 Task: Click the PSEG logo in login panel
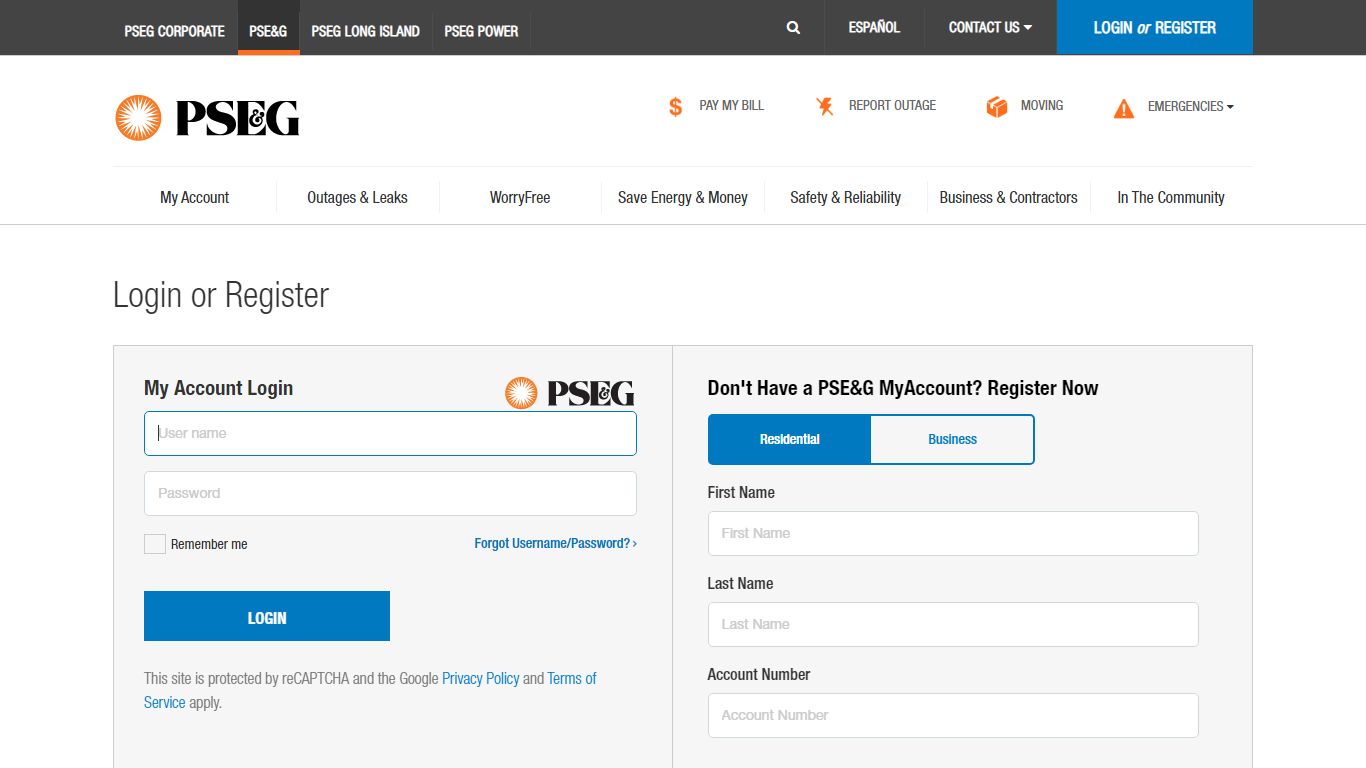coord(570,393)
